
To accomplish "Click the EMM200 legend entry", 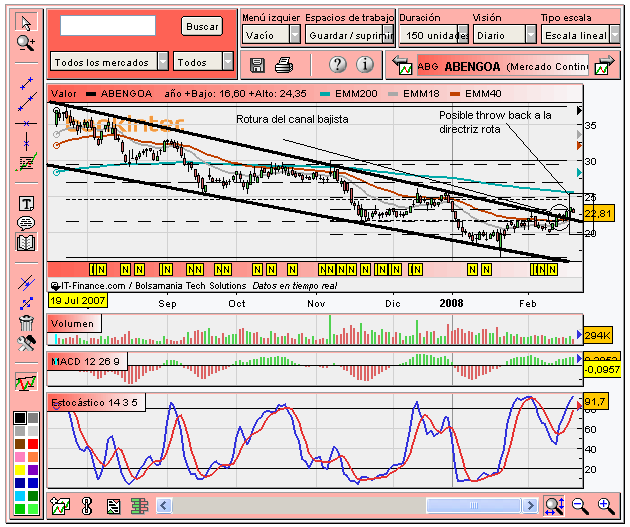I will (x=349, y=94).
